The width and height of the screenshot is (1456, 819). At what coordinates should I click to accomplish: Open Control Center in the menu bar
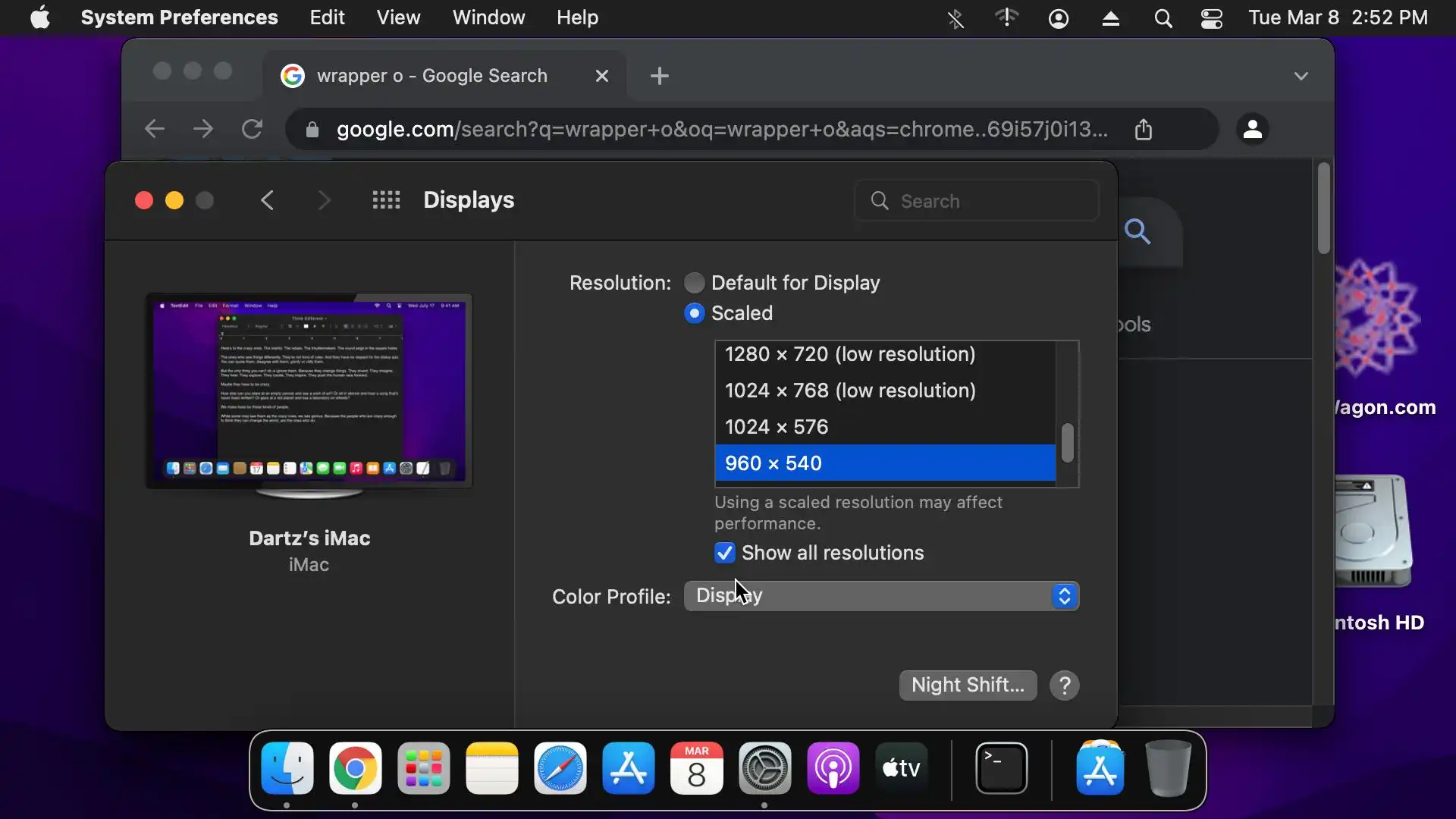tap(1211, 18)
